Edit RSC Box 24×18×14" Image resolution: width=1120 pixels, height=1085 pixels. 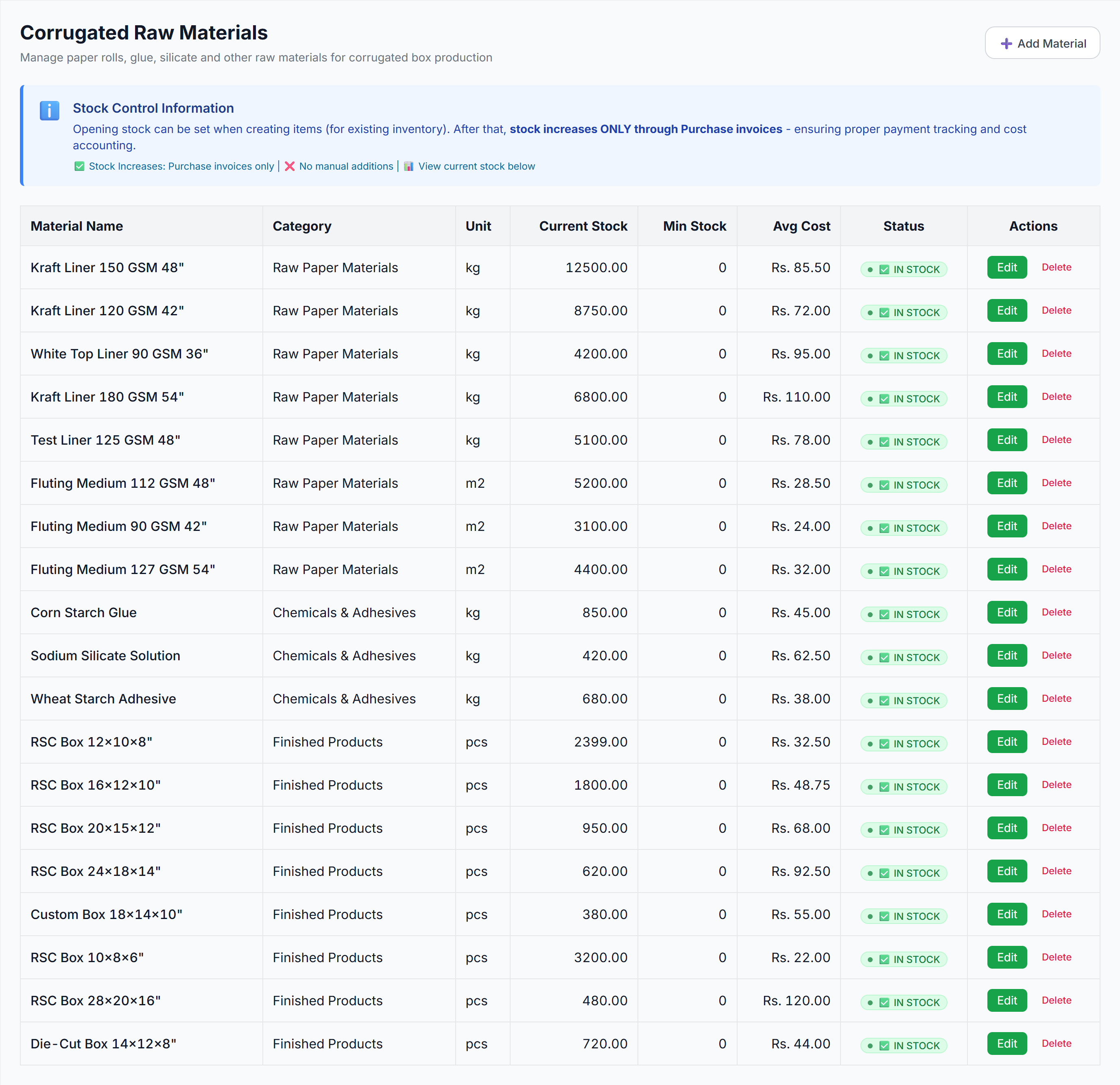1007,871
